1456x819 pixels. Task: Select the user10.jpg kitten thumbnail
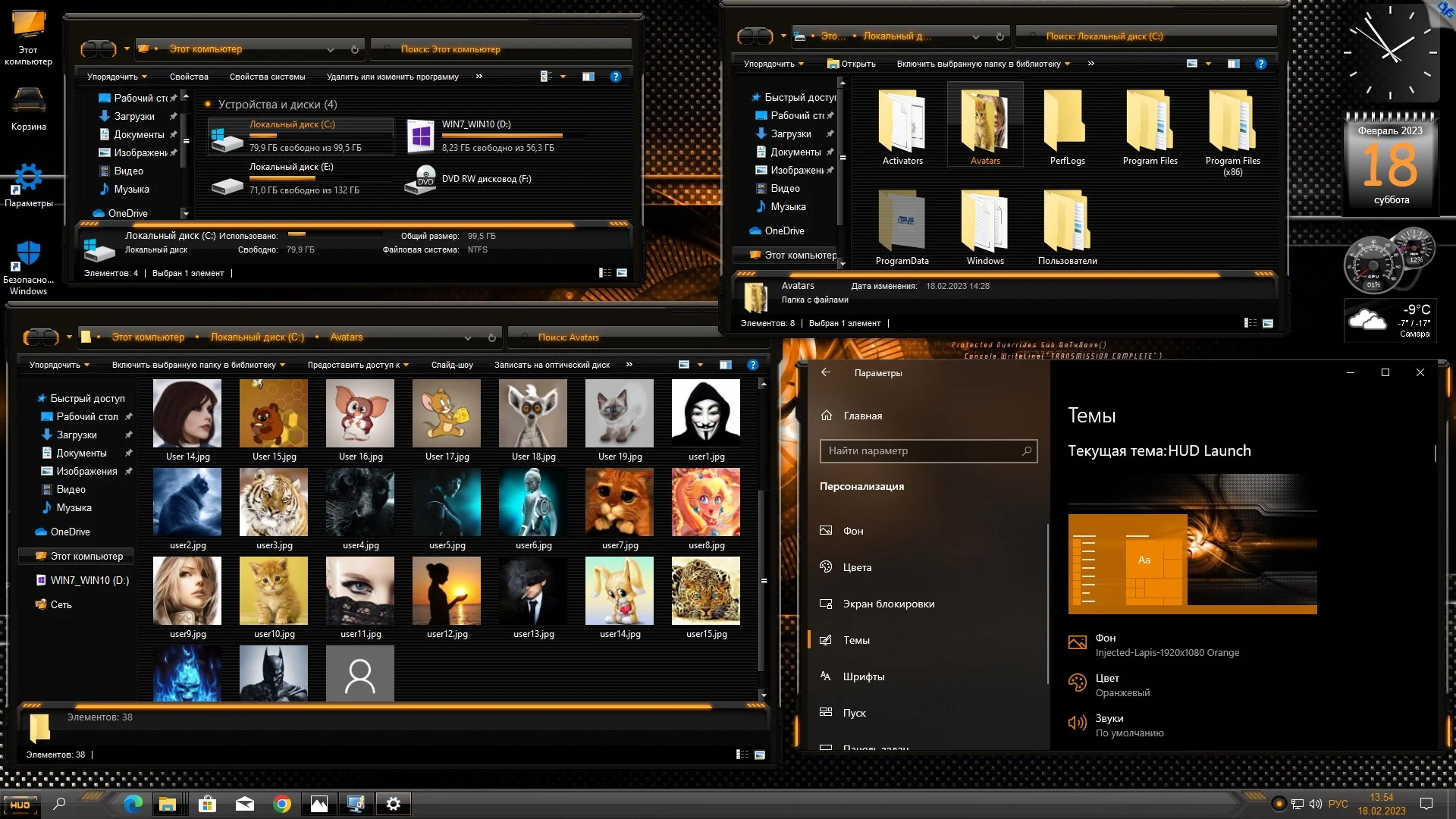pyautogui.click(x=274, y=591)
